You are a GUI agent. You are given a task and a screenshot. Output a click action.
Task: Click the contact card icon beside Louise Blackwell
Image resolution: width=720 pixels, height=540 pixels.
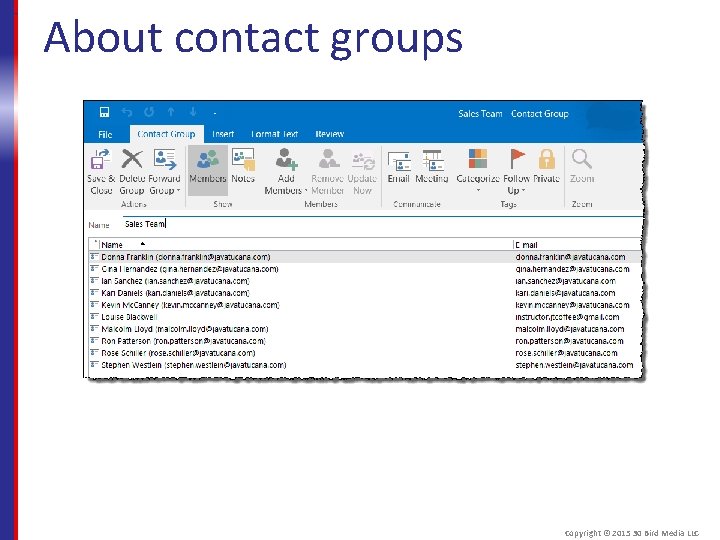pyautogui.click(x=94, y=316)
